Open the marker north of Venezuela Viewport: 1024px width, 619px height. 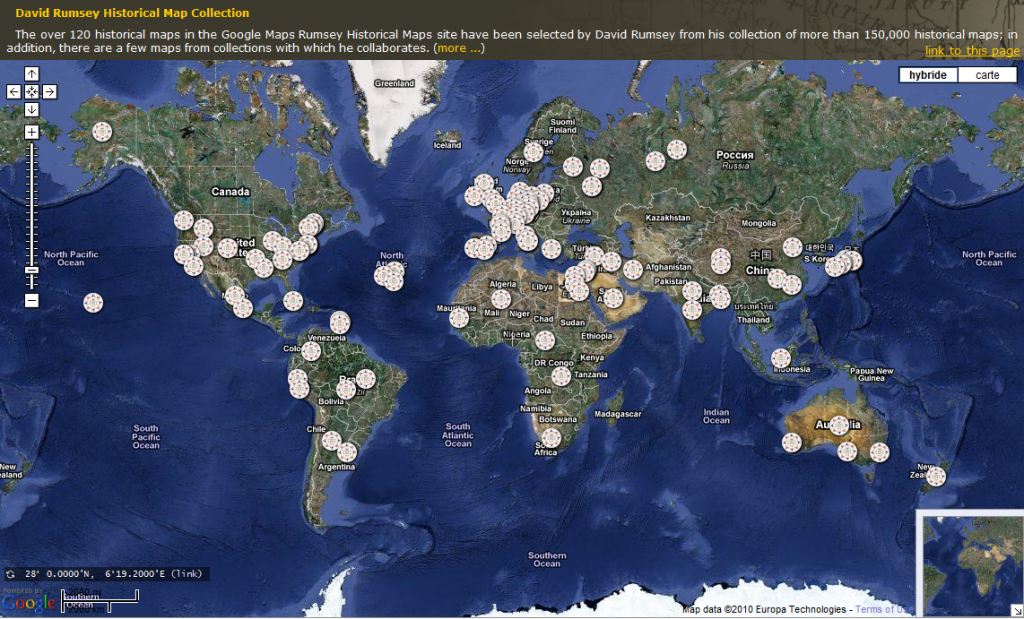point(340,322)
